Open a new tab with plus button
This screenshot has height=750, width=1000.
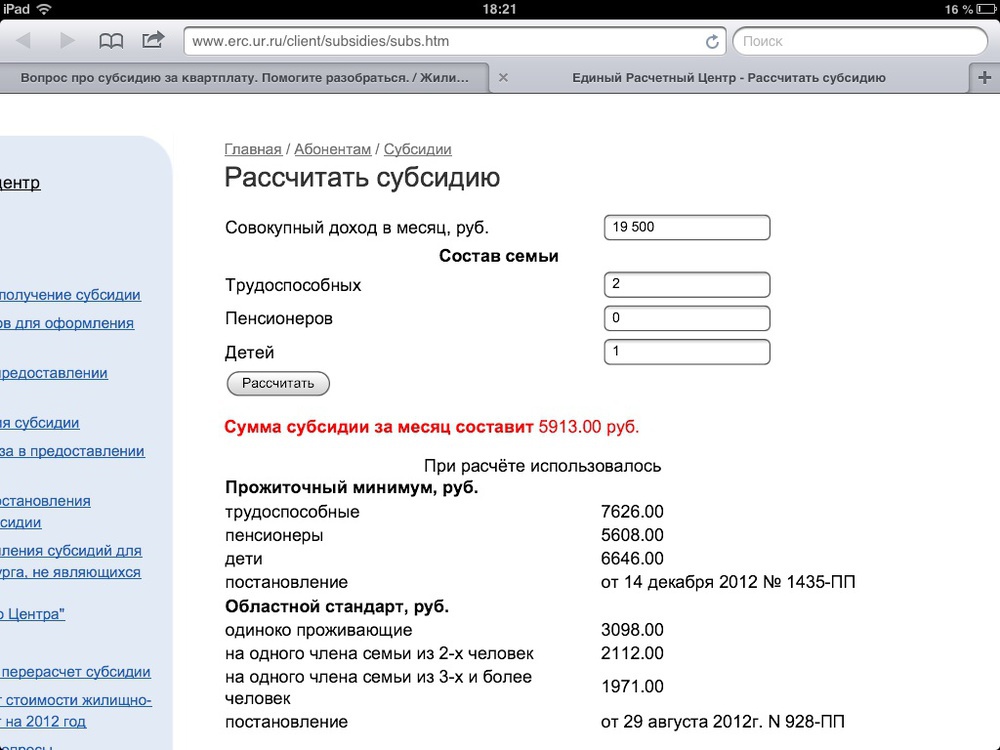point(985,78)
